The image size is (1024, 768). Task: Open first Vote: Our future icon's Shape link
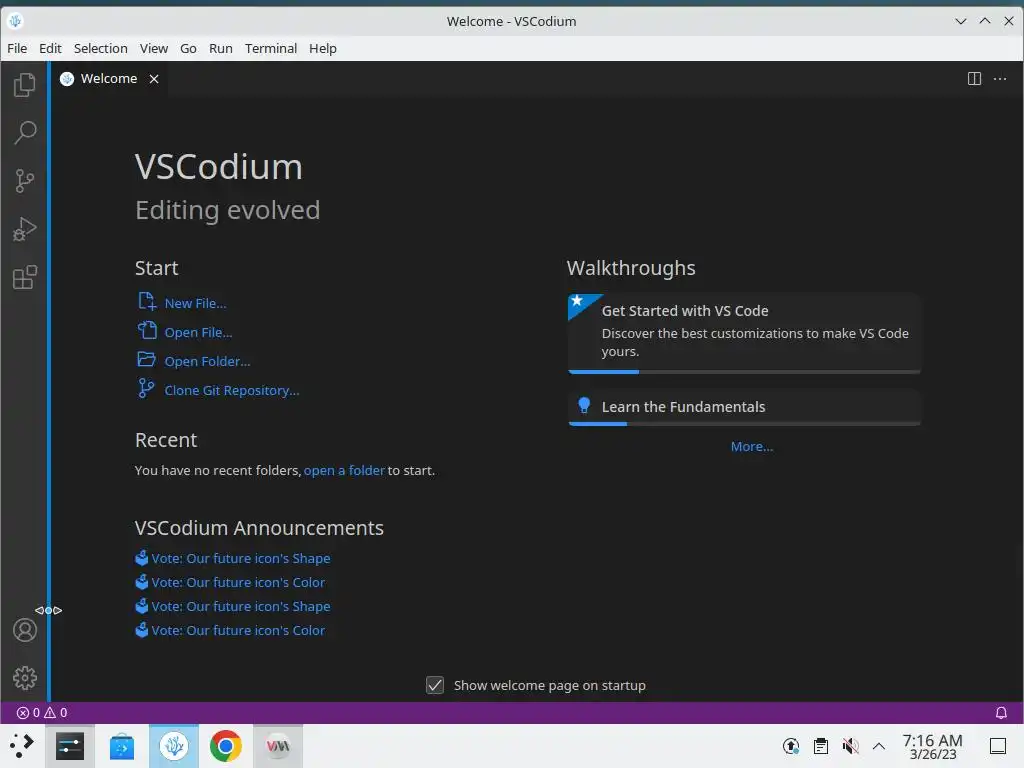(240, 558)
